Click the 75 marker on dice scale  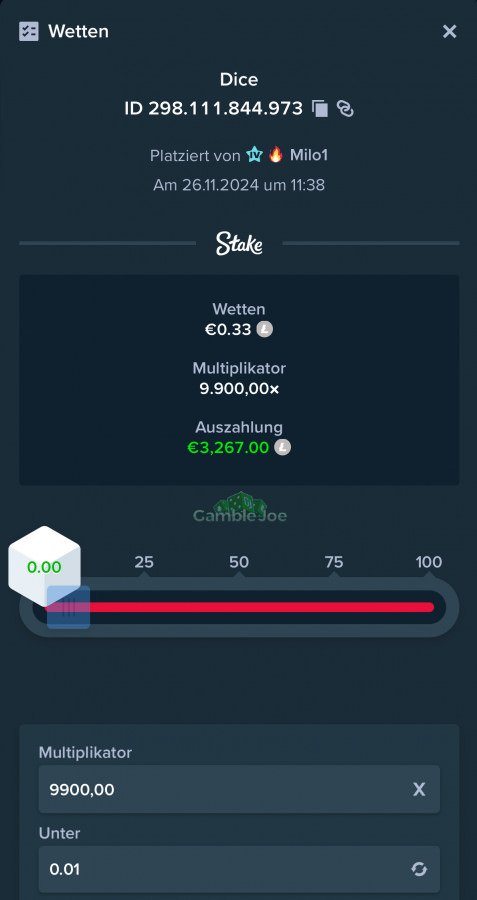click(x=334, y=562)
